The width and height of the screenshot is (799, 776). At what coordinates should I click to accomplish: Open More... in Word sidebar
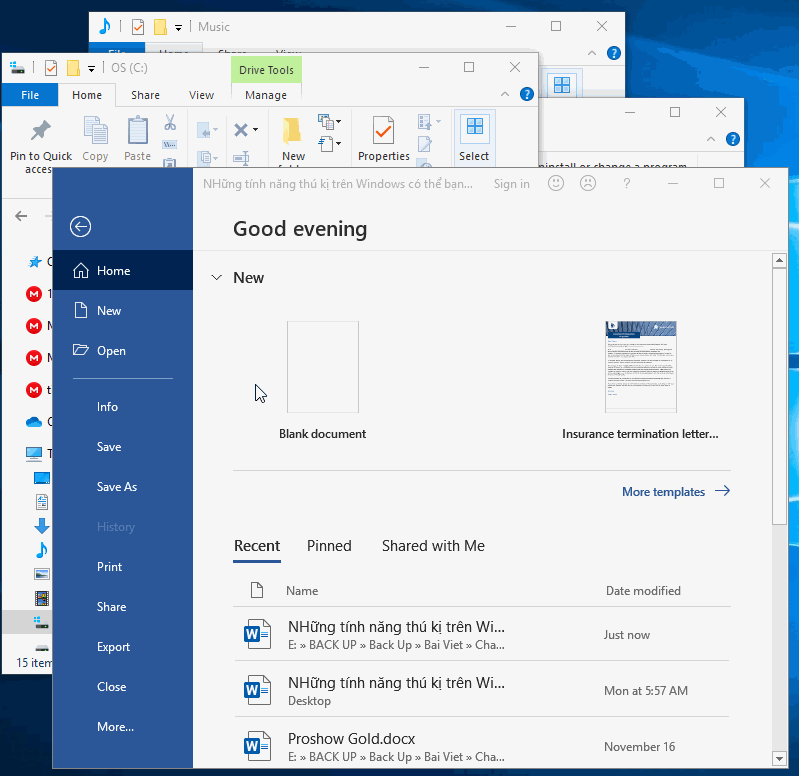click(123, 727)
